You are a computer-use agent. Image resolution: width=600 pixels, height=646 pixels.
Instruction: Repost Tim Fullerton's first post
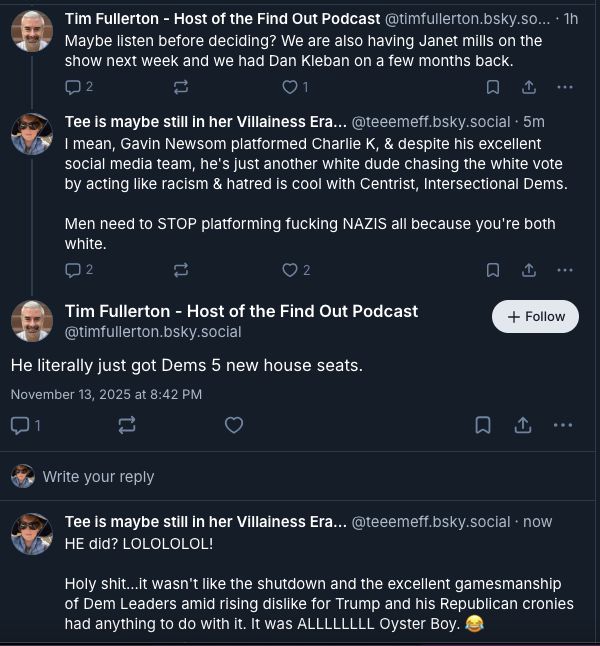[181, 87]
